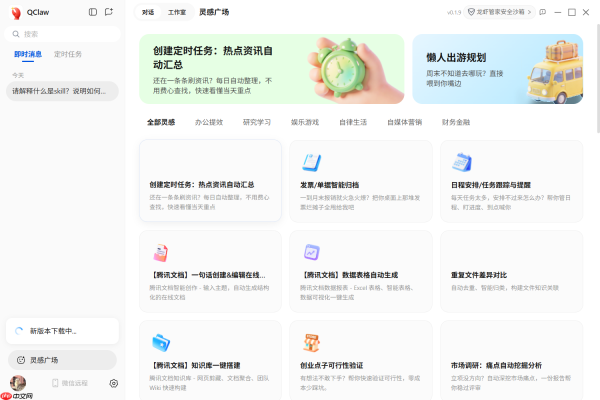Image resolution: width=600 pixels, height=400 pixels.
Task: Select the 定时任务 sidebar tab
Action: [x=68, y=54]
